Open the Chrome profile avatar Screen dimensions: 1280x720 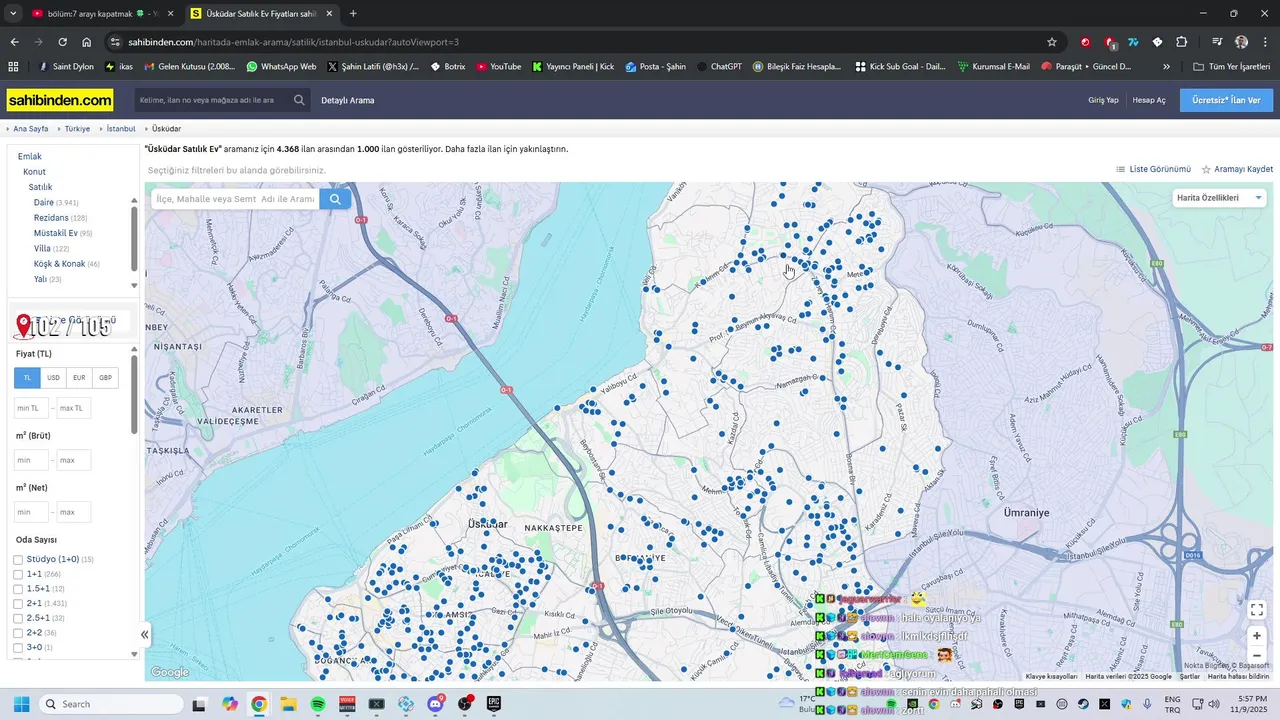tap(1241, 42)
